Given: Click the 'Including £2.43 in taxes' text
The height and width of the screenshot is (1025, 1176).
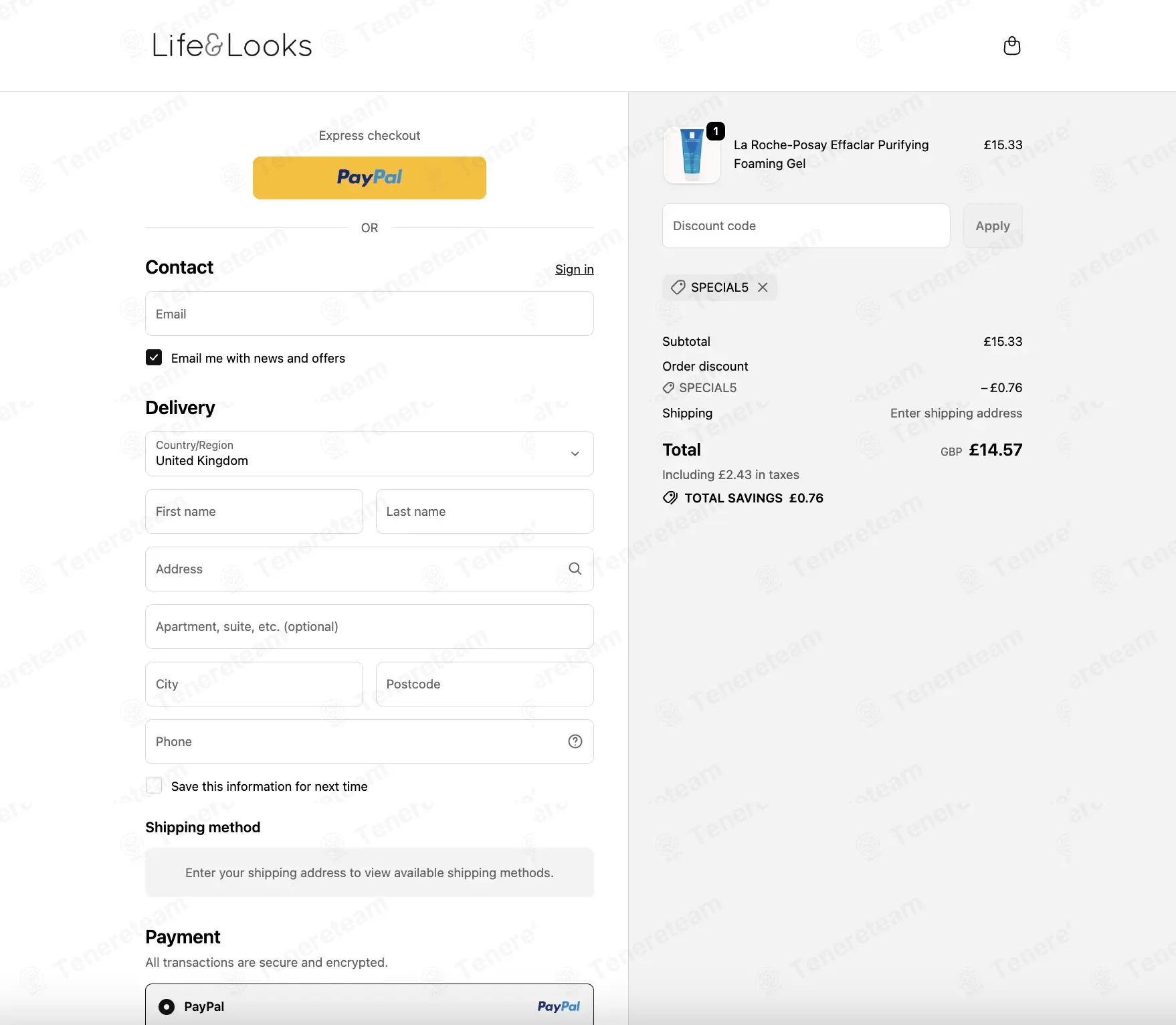Looking at the screenshot, I should [730, 474].
